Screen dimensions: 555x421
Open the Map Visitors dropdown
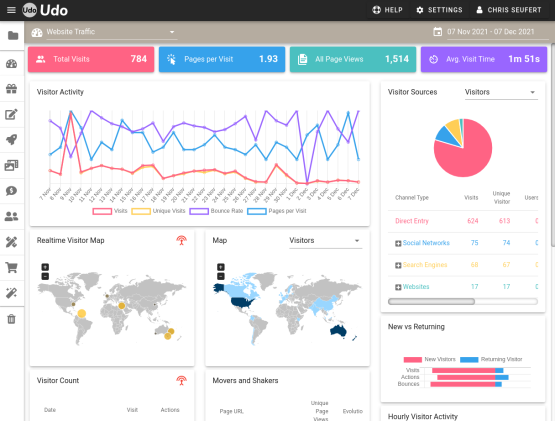325,240
